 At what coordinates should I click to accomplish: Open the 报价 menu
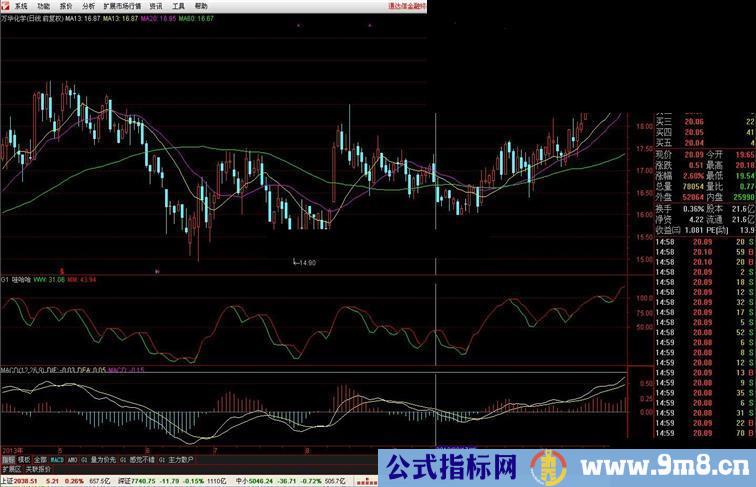(x=66, y=5)
